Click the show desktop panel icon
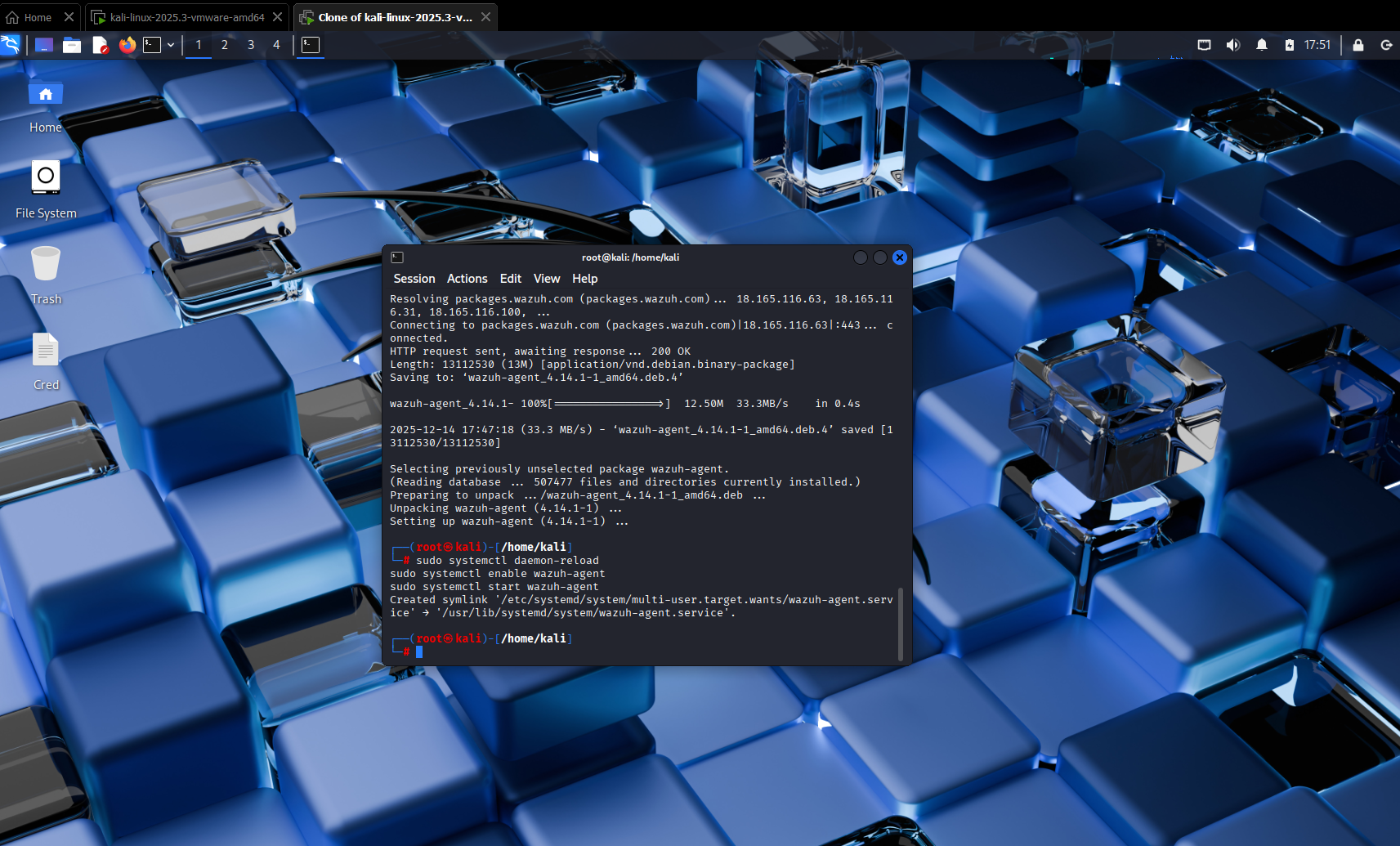Screen dimensions: 1400x846 tap(44, 45)
